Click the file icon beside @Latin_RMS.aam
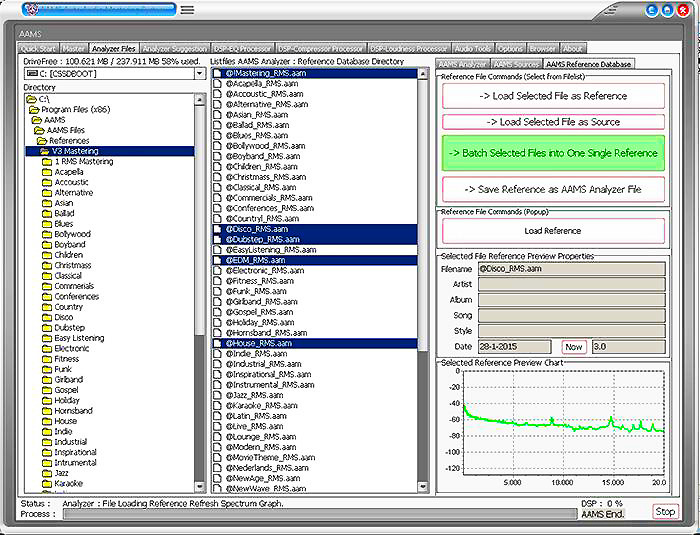Image resolution: width=700 pixels, height=535 pixels. (217, 416)
